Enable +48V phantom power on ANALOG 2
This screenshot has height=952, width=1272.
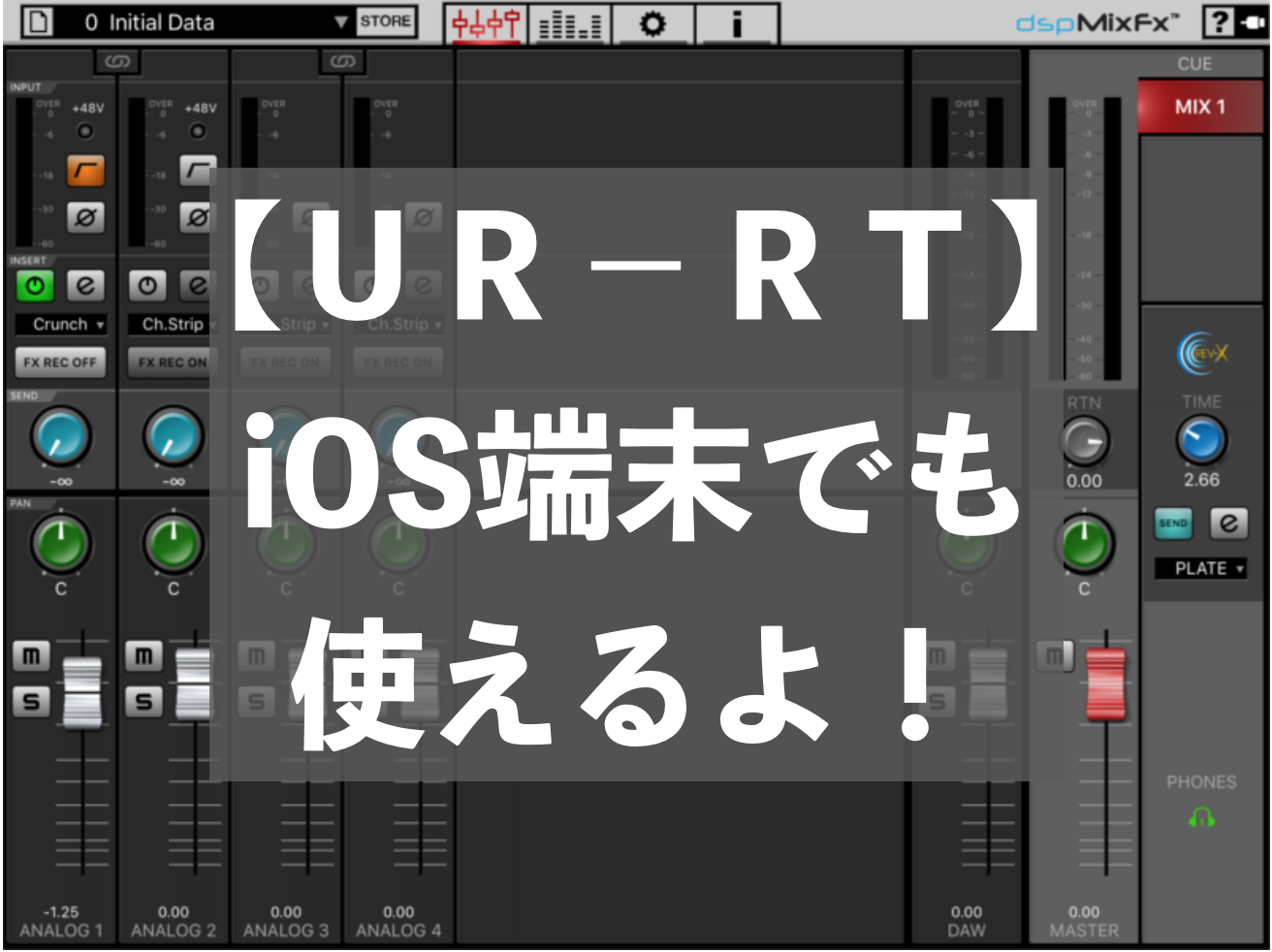198,131
